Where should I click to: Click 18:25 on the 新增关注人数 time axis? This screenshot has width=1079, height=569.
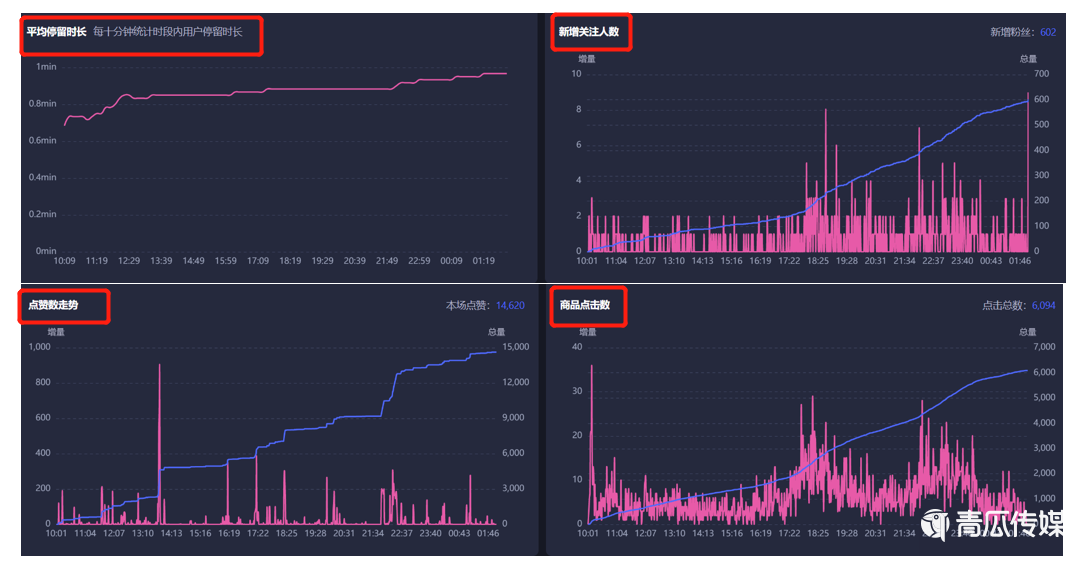pos(818,261)
